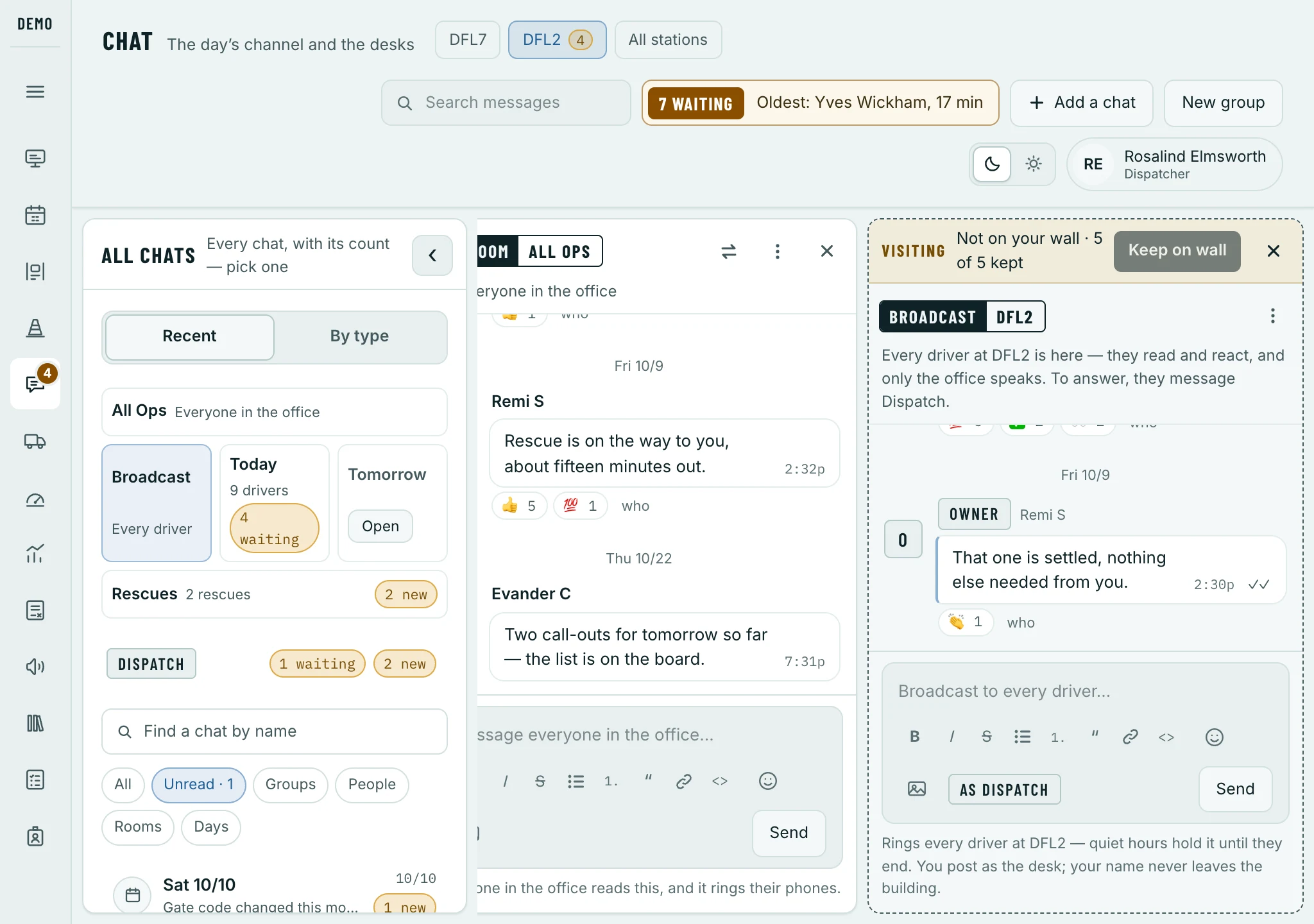
Task: Open the All Ops three-dot menu
Action: pos(778,252)
